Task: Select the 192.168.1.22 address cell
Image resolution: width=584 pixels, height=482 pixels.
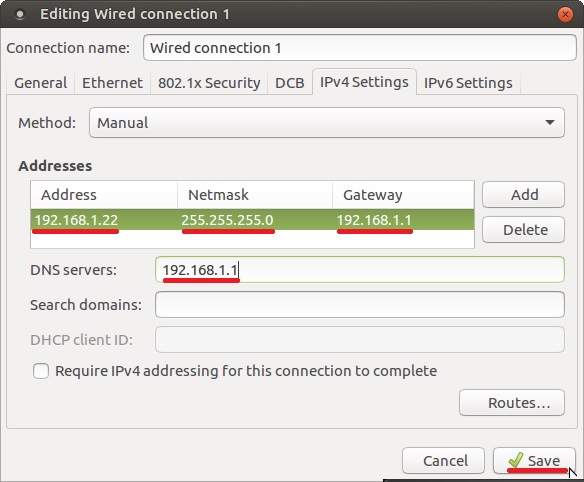Action: (x=76, y=220)
